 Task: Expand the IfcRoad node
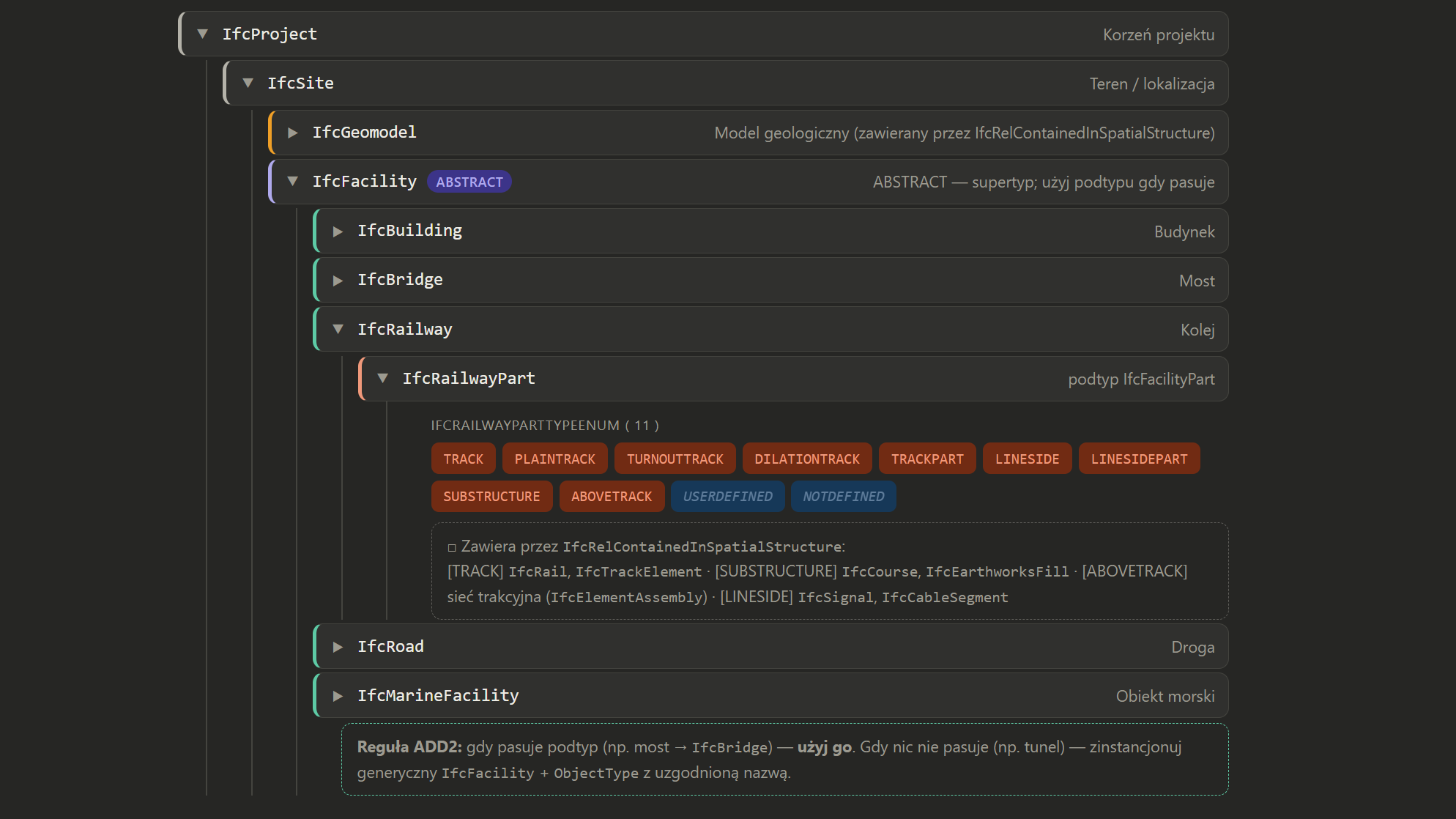point(338,647)
